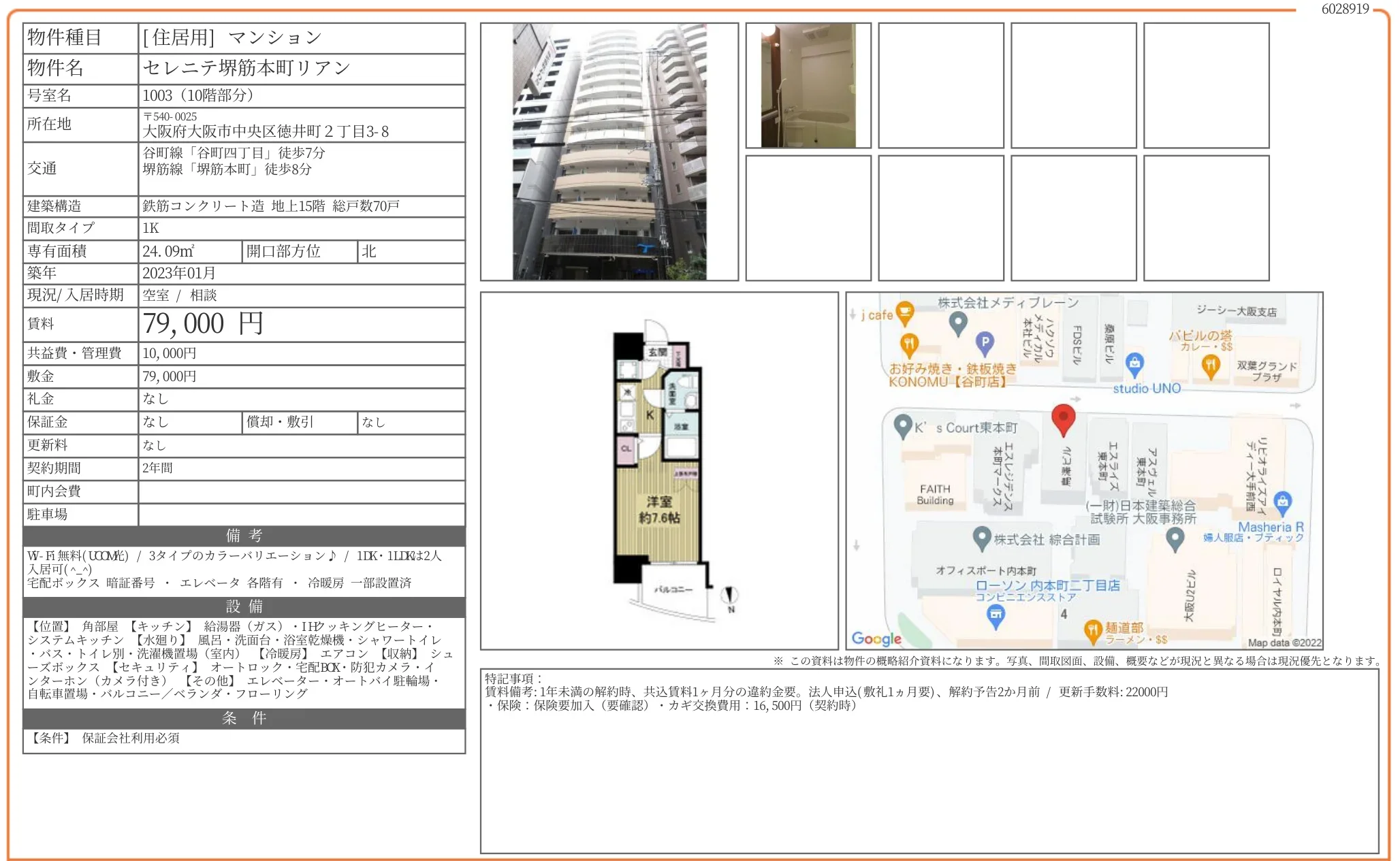Click the K's Court東本町 grey pin
Image resolution: width=1400 pixels, height=861 pixels.
pyautogui.click(x=902, y=425)
